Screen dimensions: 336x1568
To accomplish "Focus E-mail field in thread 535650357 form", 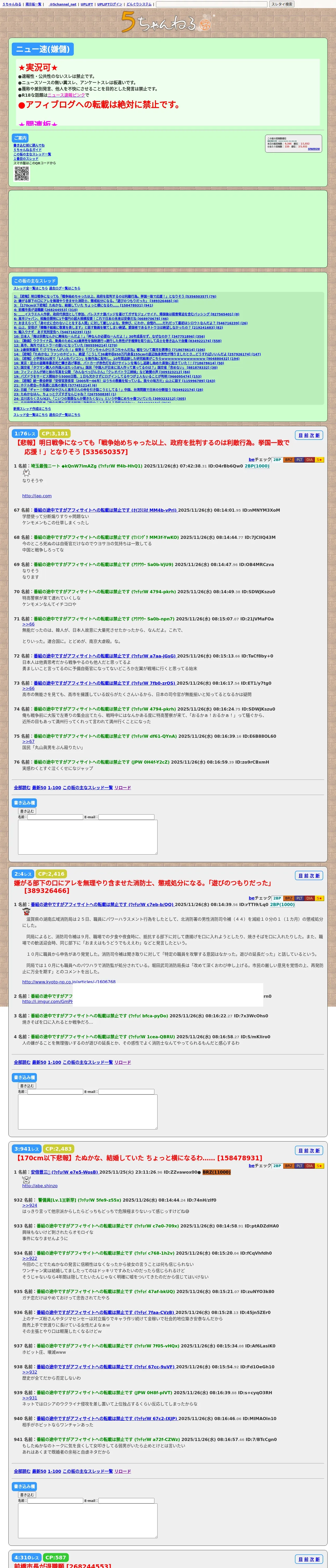I will [x=126, y=817].
